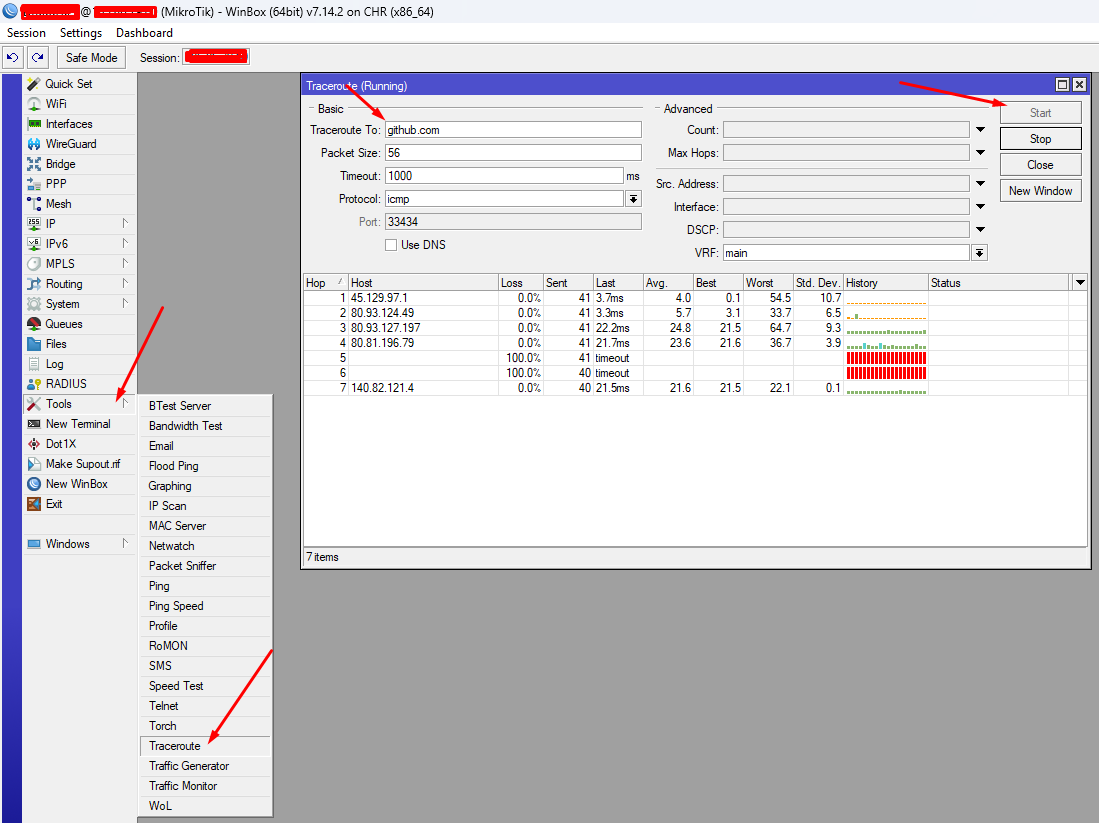Click the Undo arrow icon in toolbar
Image resolution: width=1099 pixels, height=823 pixels.
point(13,57)
